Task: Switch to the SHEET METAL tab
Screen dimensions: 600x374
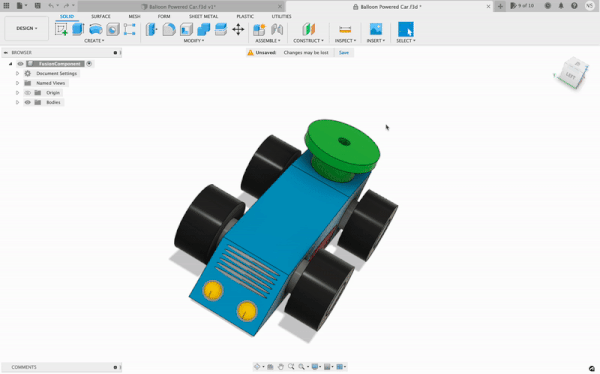Action: tap(204, 16)
